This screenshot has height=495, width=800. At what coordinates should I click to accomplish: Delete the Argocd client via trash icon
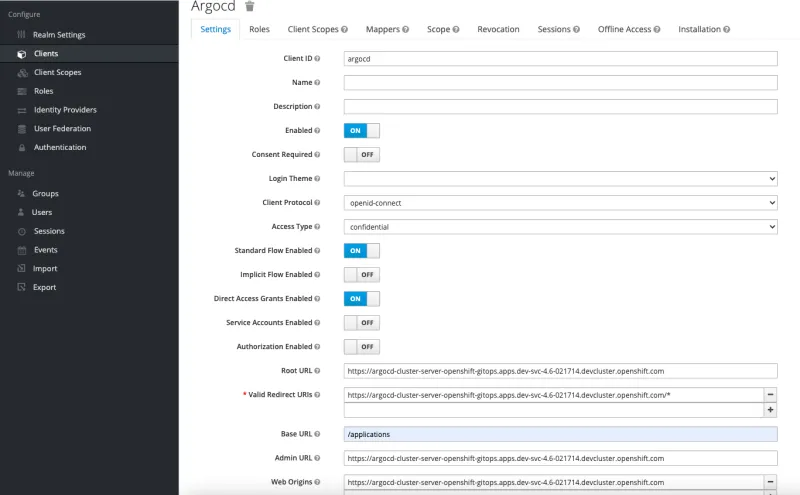249,6
